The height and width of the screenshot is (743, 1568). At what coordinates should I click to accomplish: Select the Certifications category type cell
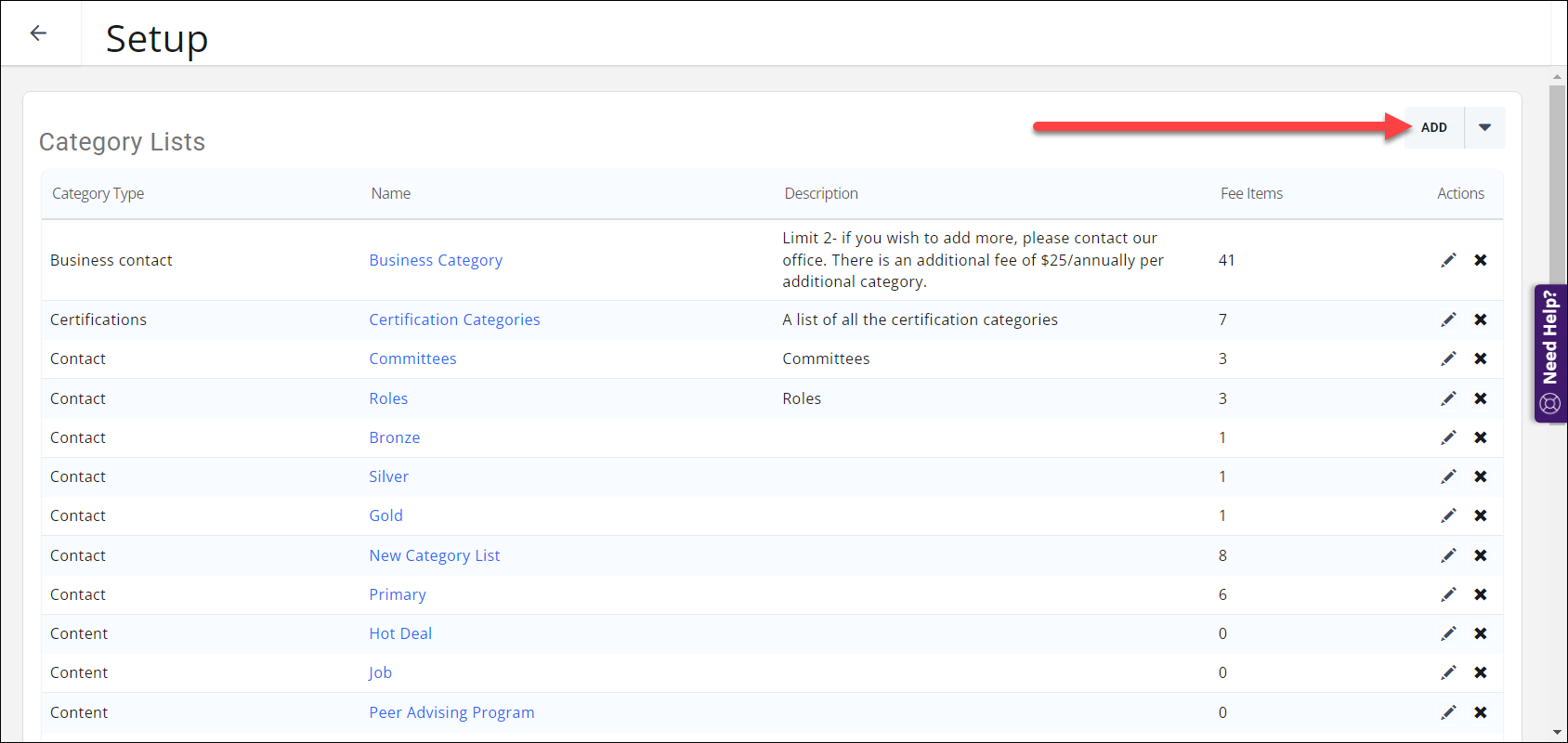[98, 319]
